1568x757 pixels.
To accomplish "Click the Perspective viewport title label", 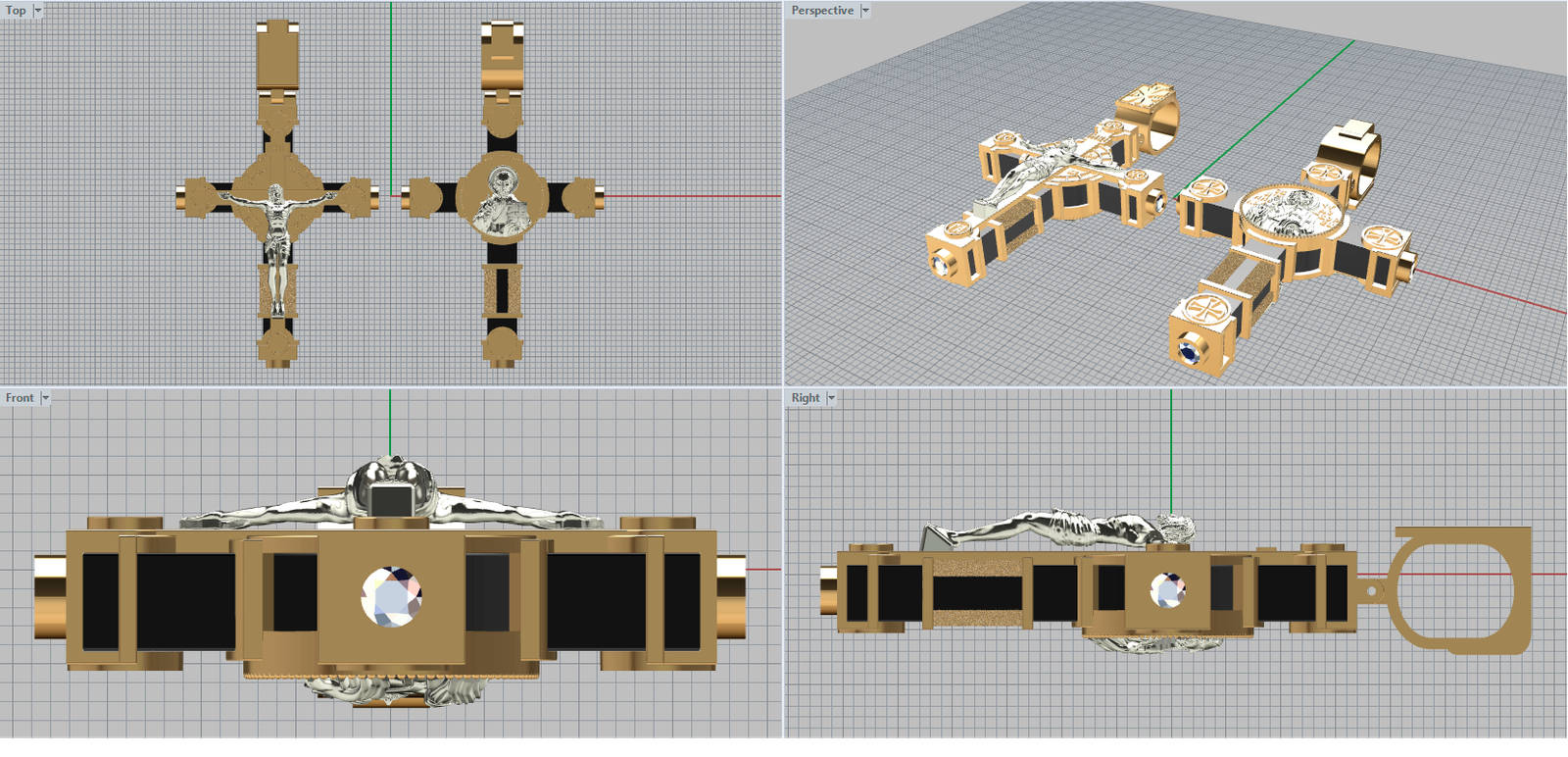I will [822, 11].
